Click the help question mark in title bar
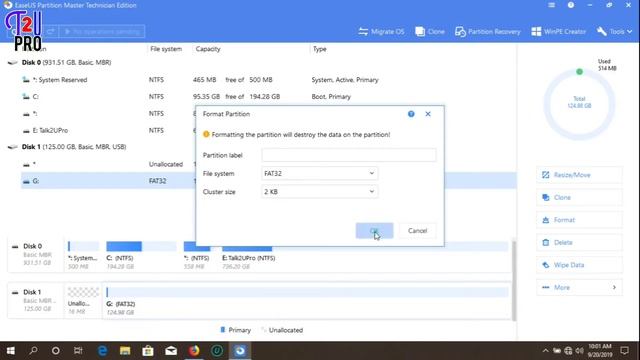This screenshot has width=640, height=360. [571, 5]
